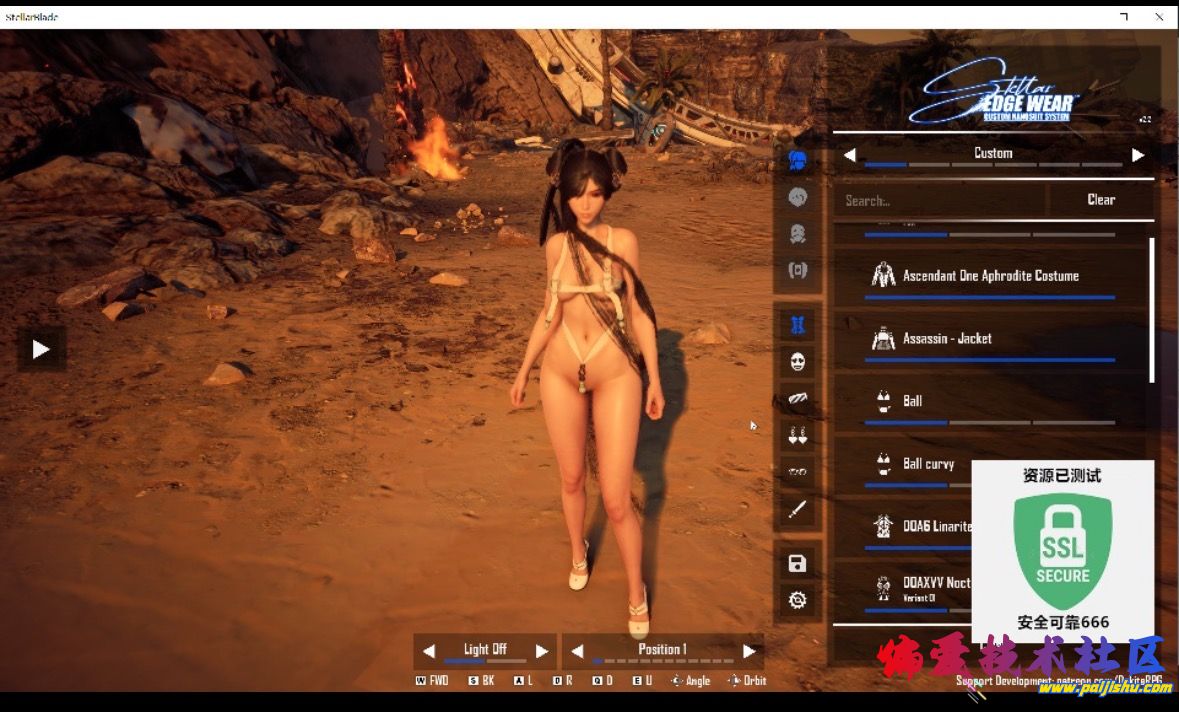Open the sword weapon category icon
The width and height of the screenshot is (1179, 712).
797,509
